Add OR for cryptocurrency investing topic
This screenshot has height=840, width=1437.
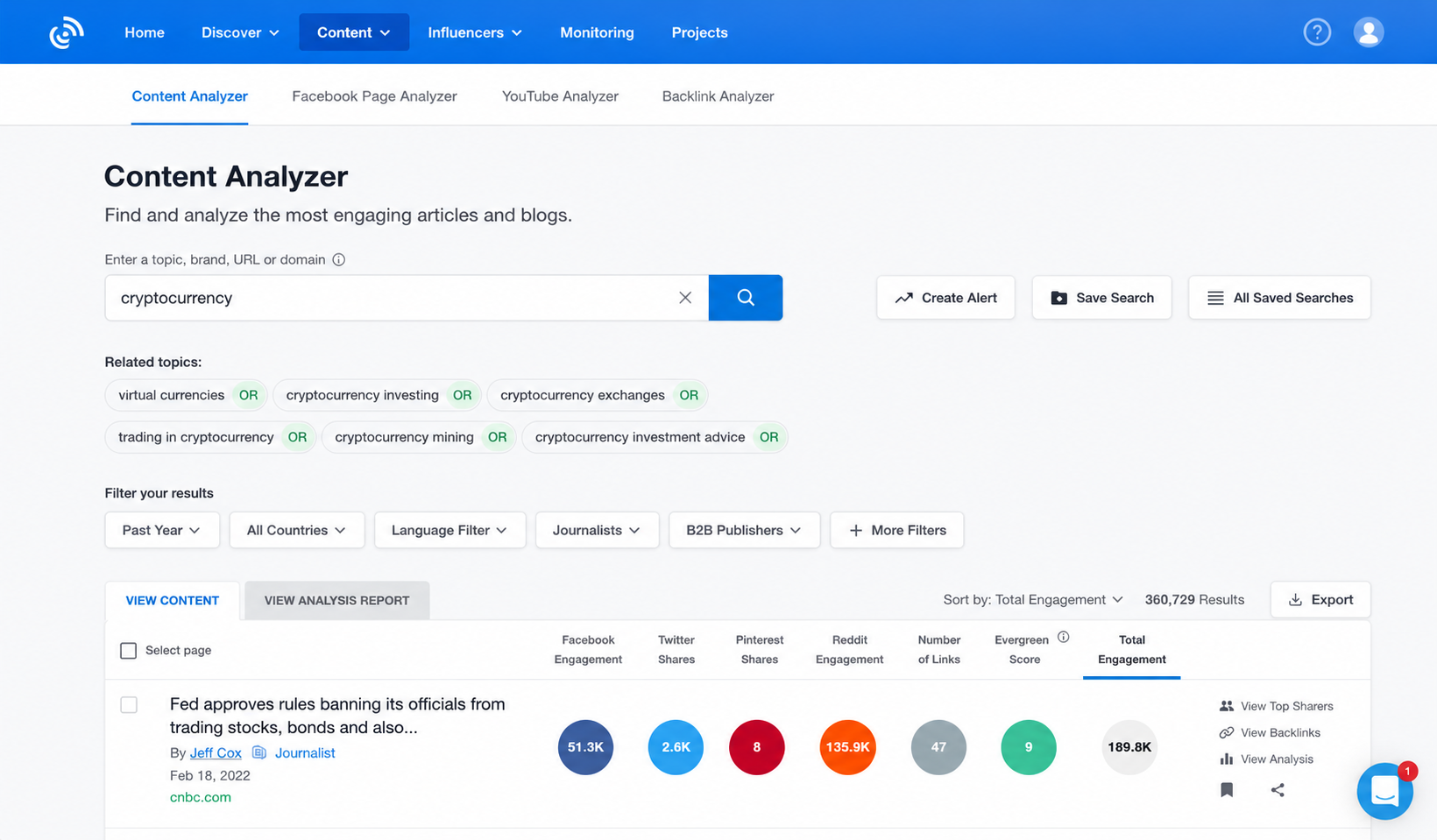click(x=463, y=395)
